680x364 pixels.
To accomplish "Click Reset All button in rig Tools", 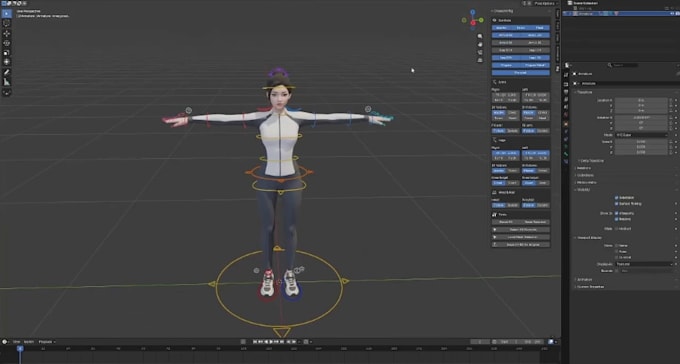I will coord(506,222).
